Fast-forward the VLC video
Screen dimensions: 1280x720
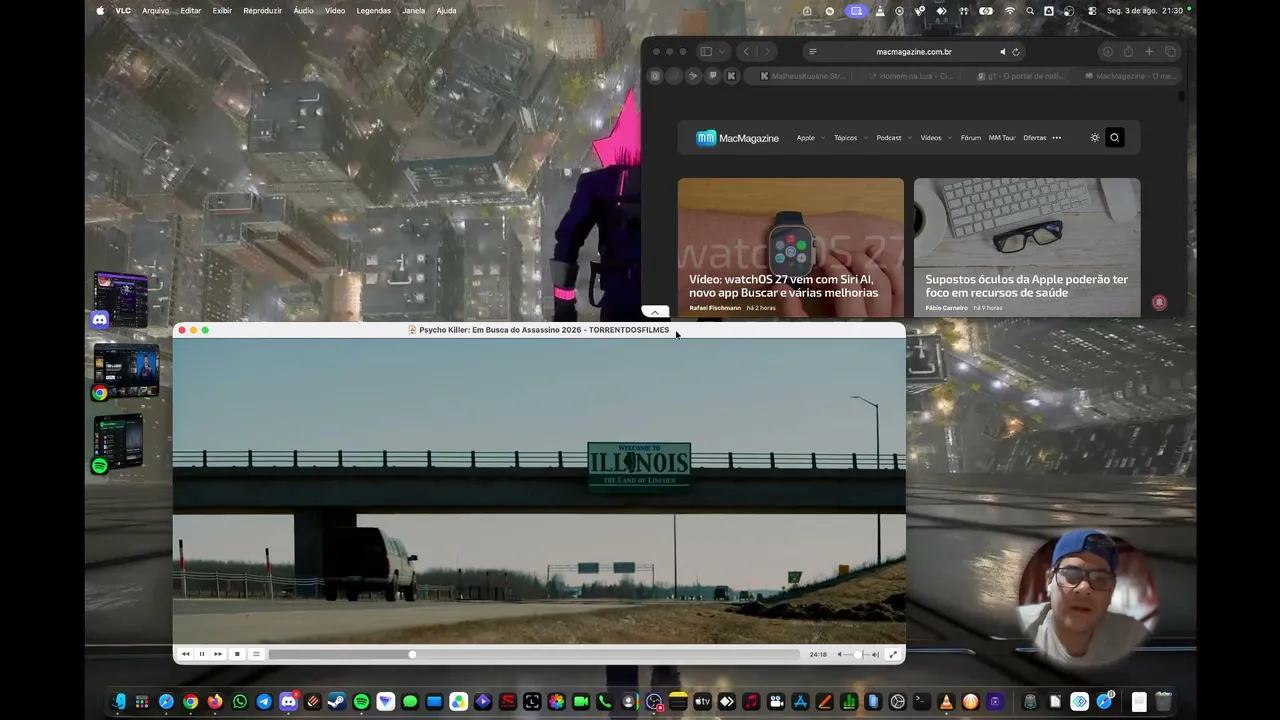point(218,654)
